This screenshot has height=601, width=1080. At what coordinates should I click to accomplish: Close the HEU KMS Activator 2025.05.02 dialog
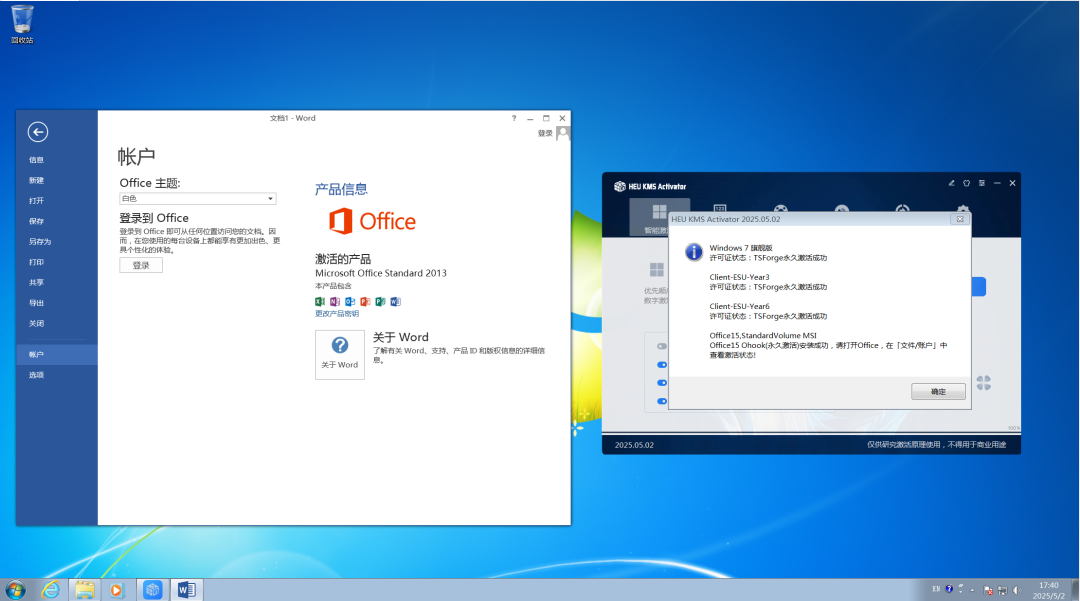[960, 219]
